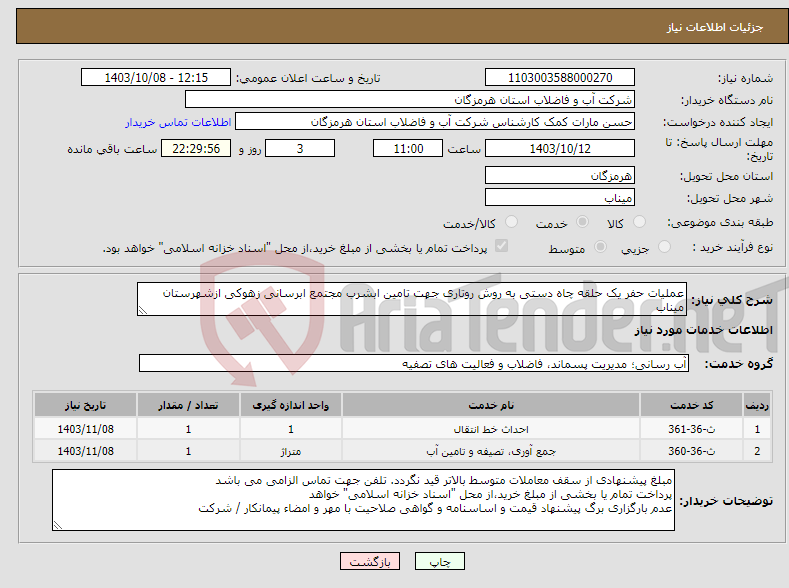Click the request creator name field
This screenshot has width=789, height=588.
pyautogui.click(x=435, y=122)
